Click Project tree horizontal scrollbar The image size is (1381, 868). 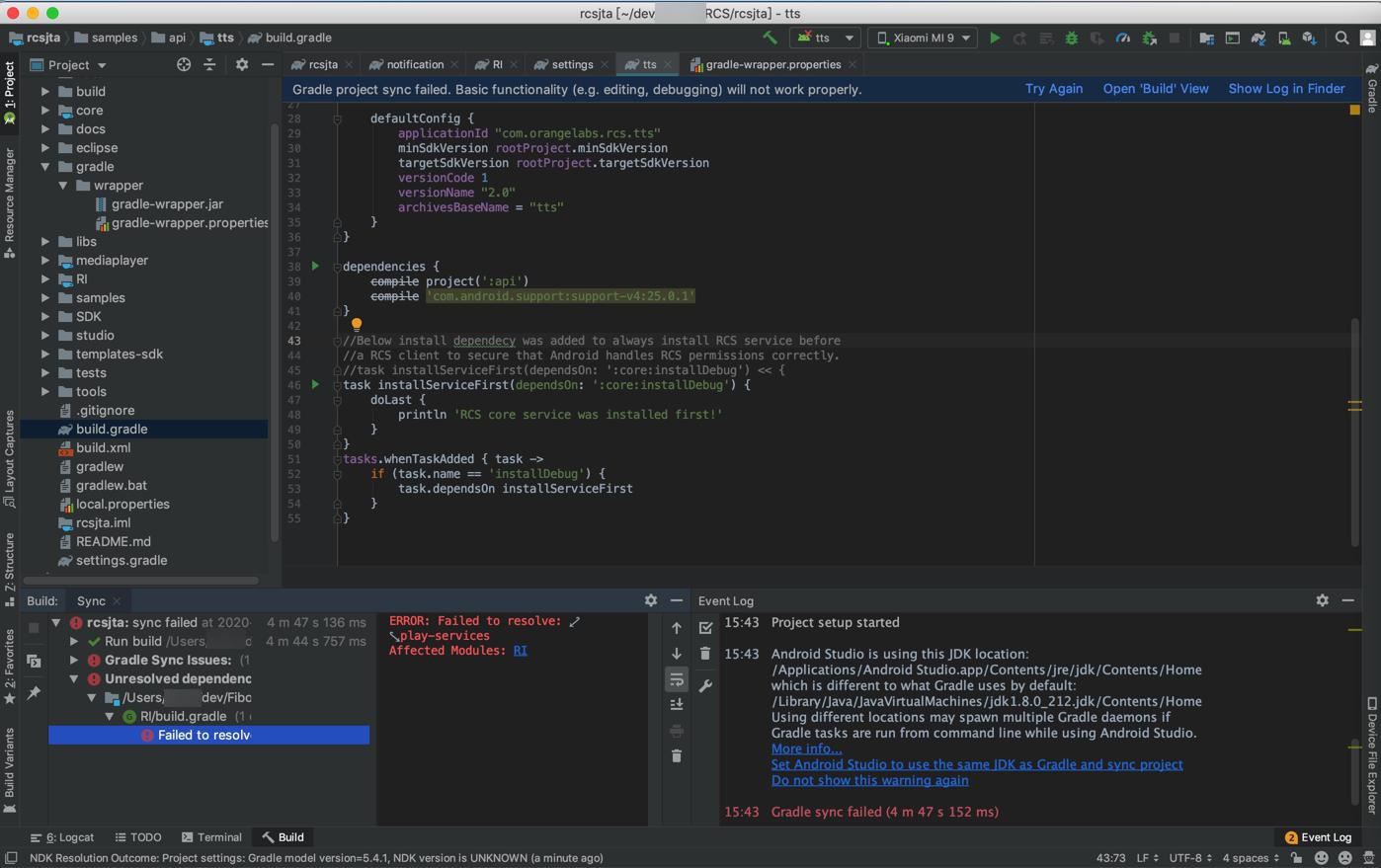pyautogui.click(x=141, y=581)
